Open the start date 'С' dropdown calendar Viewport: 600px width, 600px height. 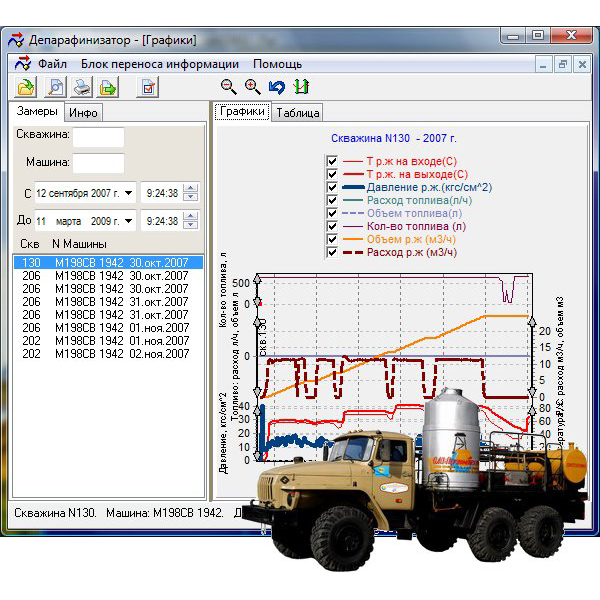129,193
